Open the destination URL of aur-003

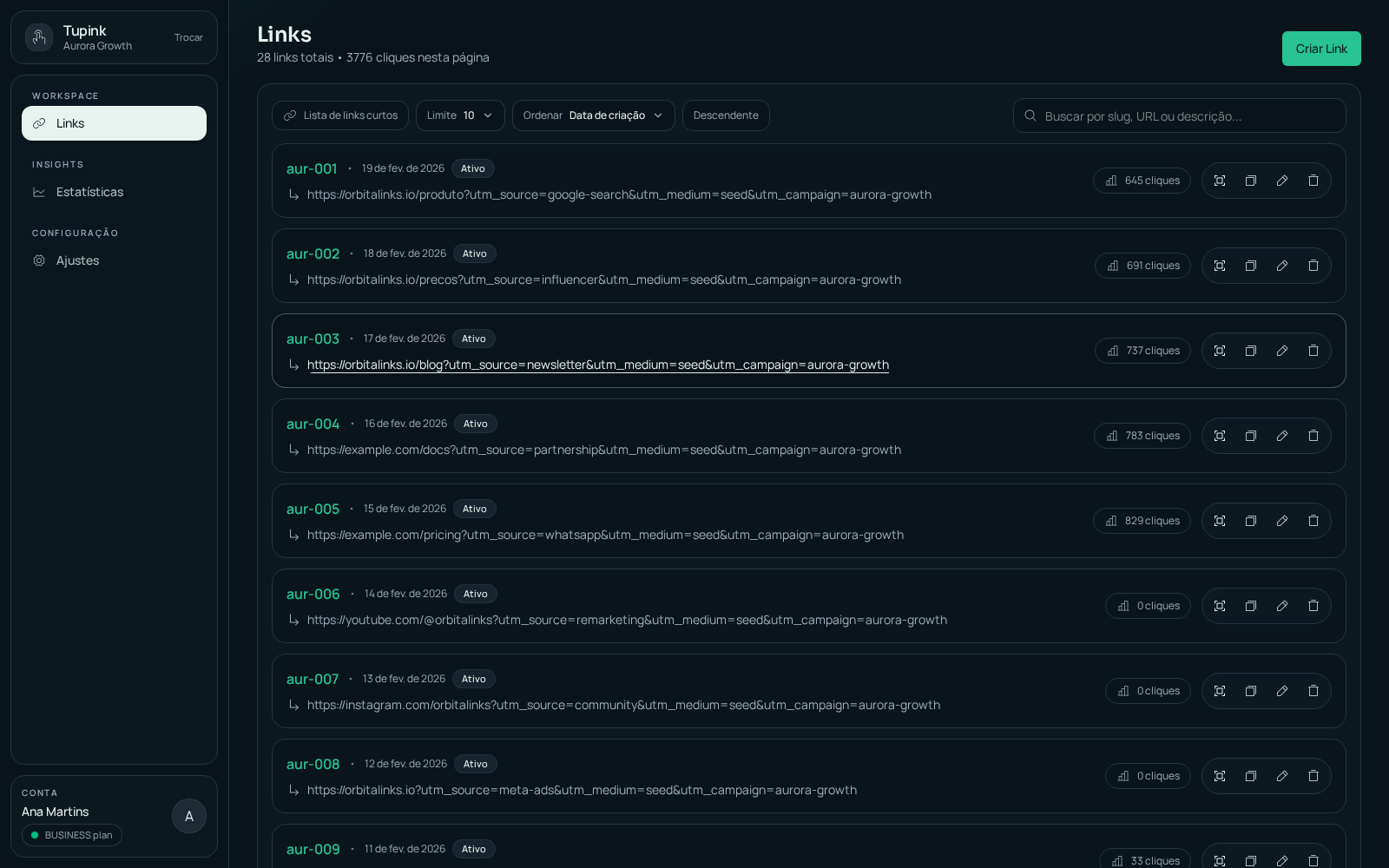tap(598, 365)
